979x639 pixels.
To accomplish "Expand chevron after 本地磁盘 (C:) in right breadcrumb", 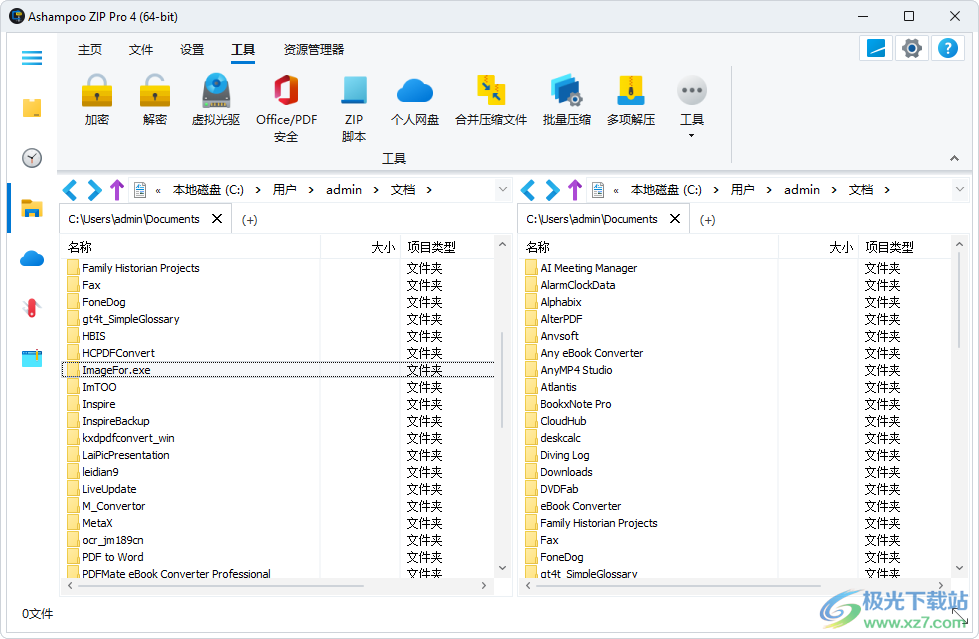I will [716, 190].
